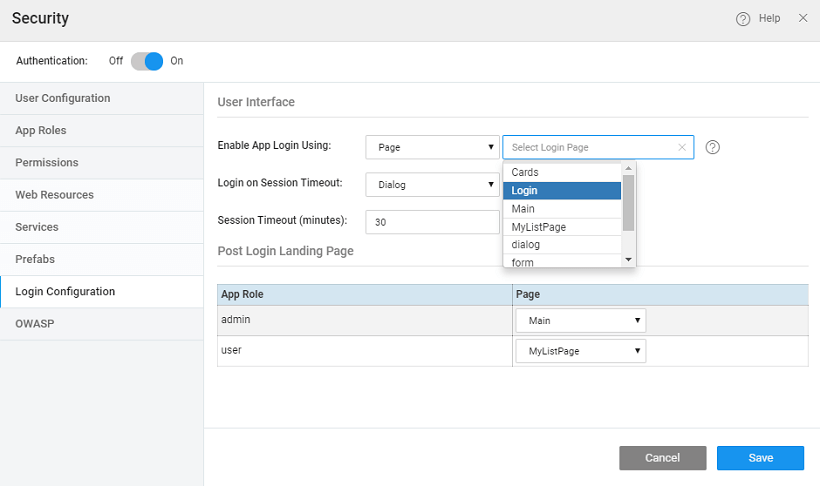Toggle the Authentication switch
The width and height of the screenshot is (820, 486).
(x=146, y=61)
